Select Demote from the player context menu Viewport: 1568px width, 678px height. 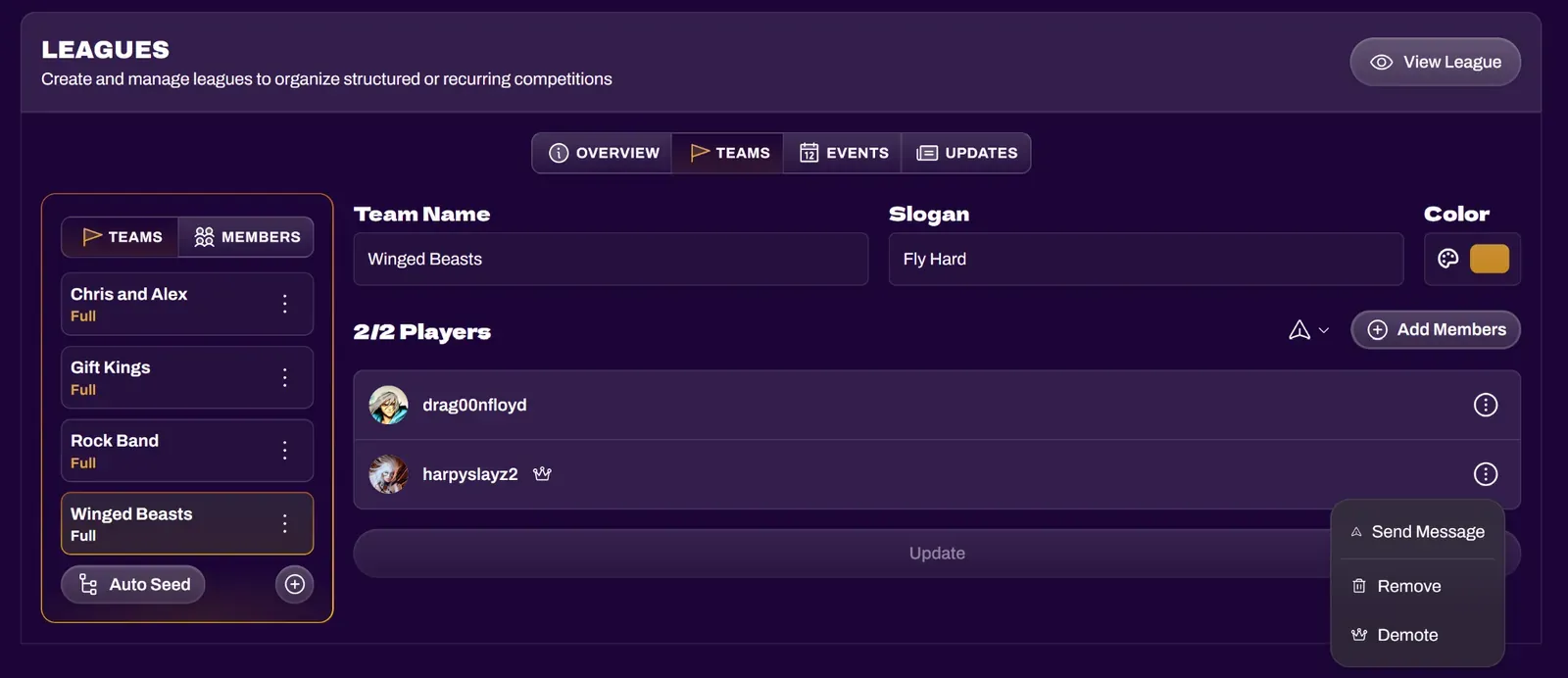coord(1405,634)
